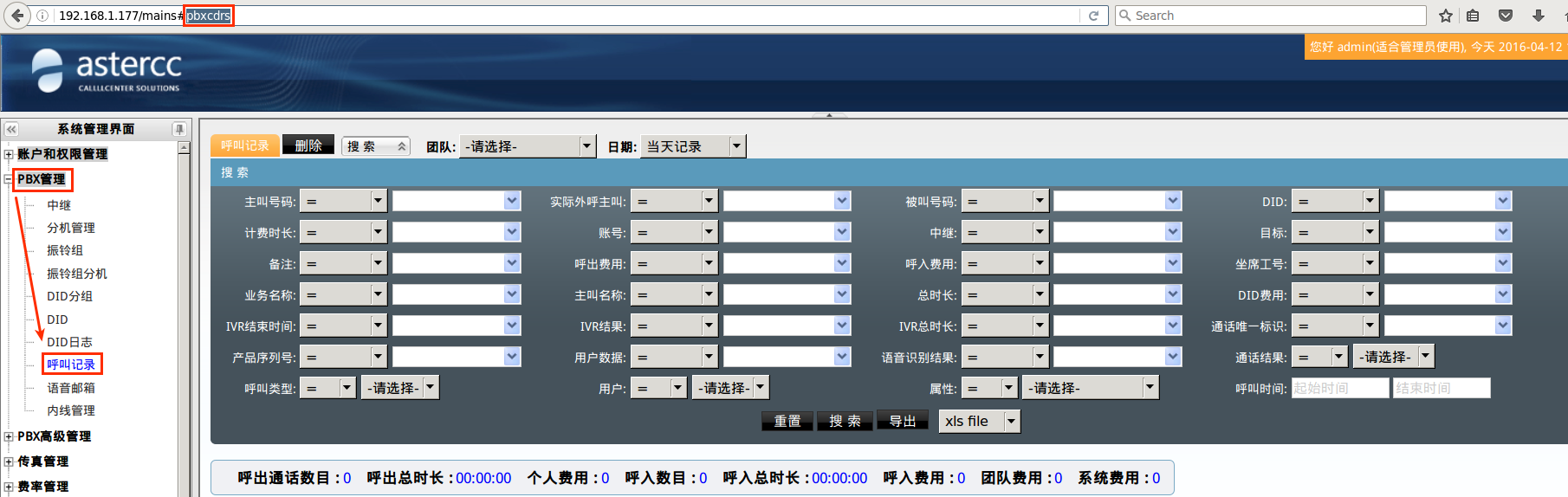Viewport: 1568px width, 497px height.
Task: Click the site info icon in address bar
Action: [42, 16]
